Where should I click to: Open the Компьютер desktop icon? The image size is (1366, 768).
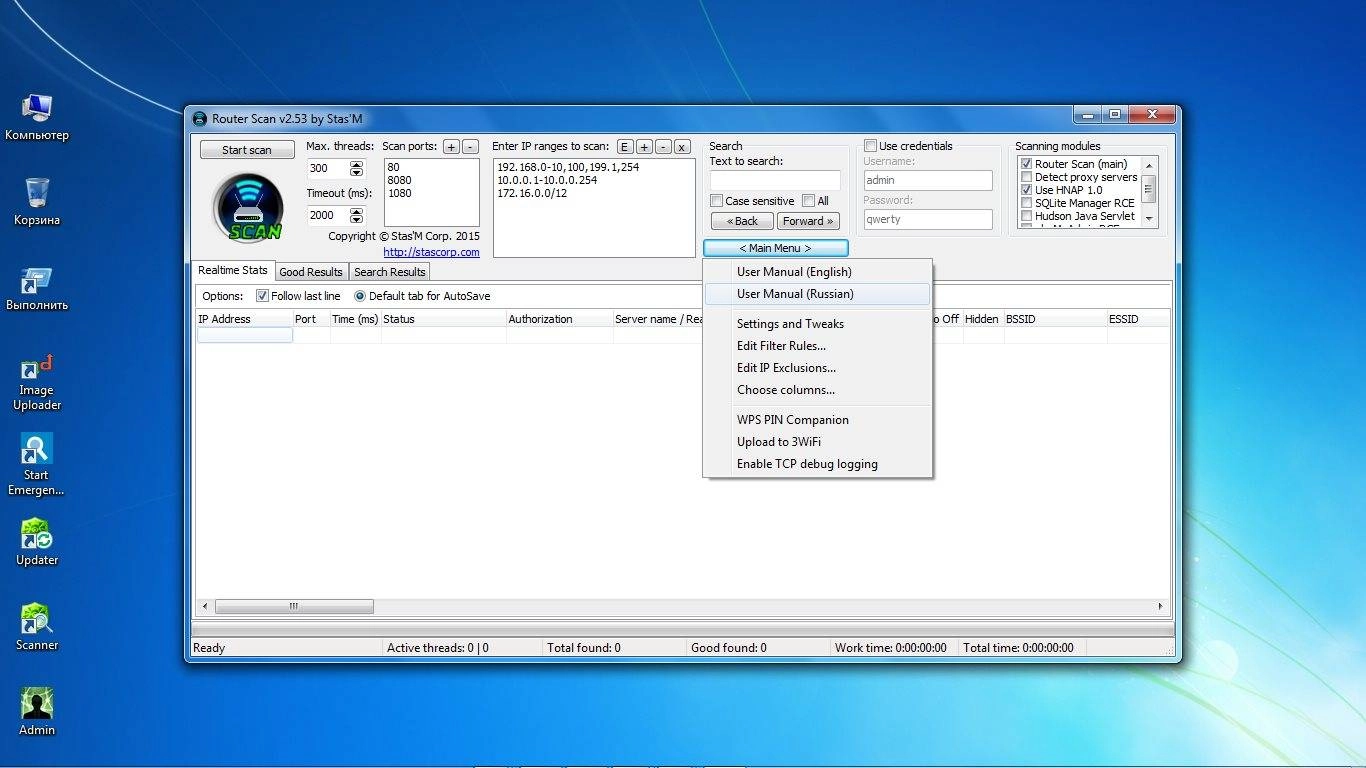click(37, 117)
